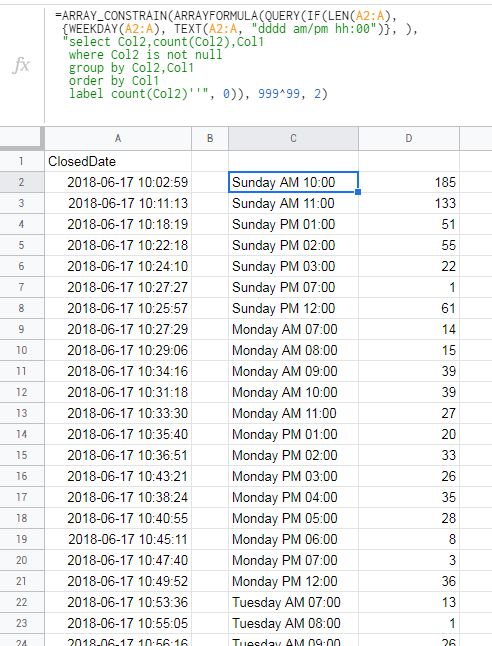492x646 pixels.
Task: Click cell with 2018-06-17 10:11:13
Action: point(118,203)
